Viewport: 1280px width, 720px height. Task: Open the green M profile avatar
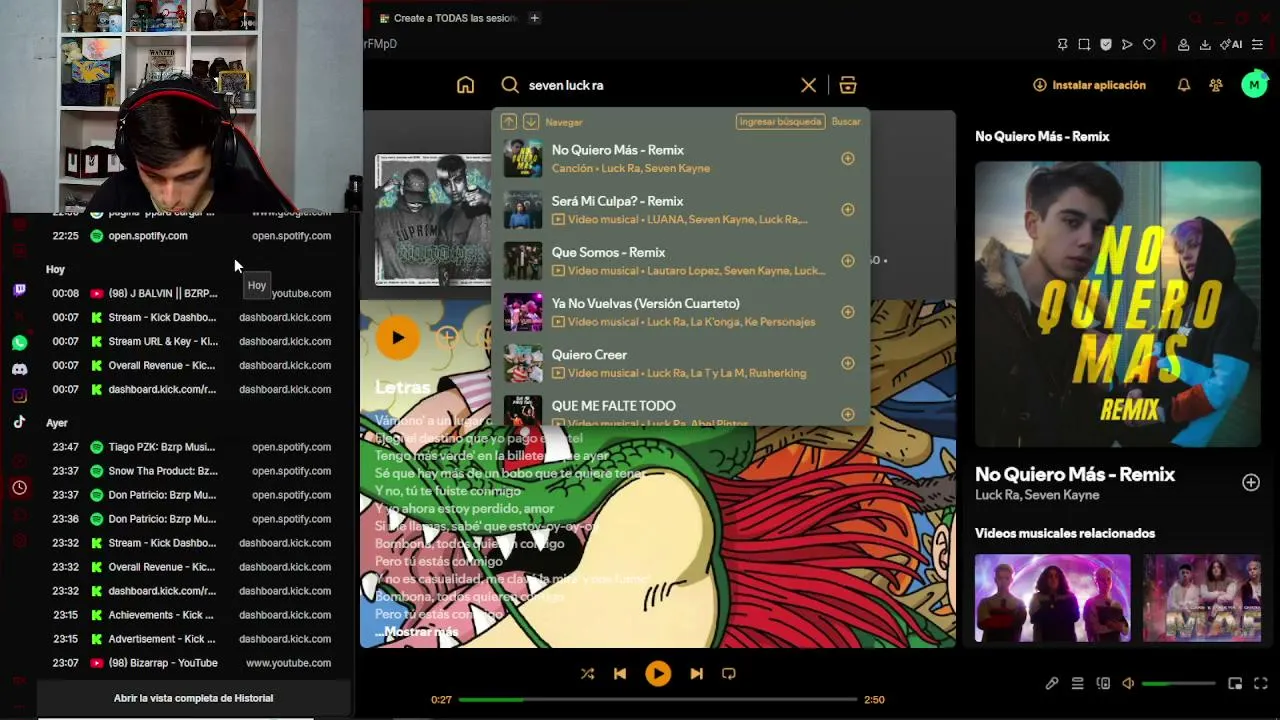(1254, 85)
